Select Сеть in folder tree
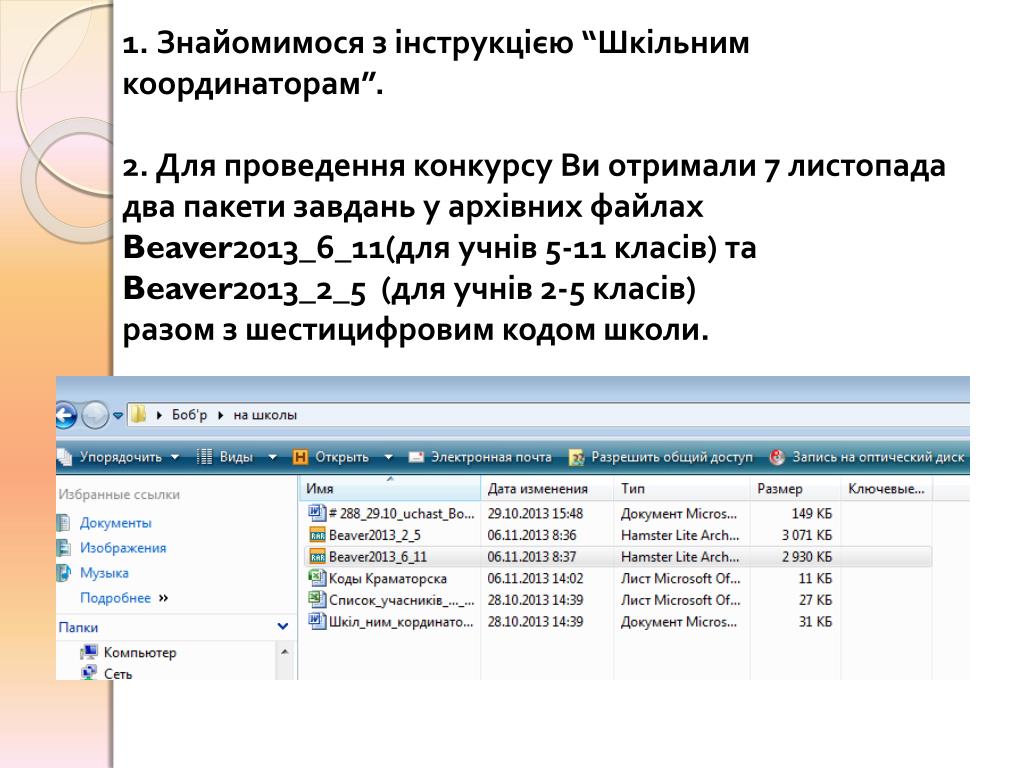 tap(118, 673)
